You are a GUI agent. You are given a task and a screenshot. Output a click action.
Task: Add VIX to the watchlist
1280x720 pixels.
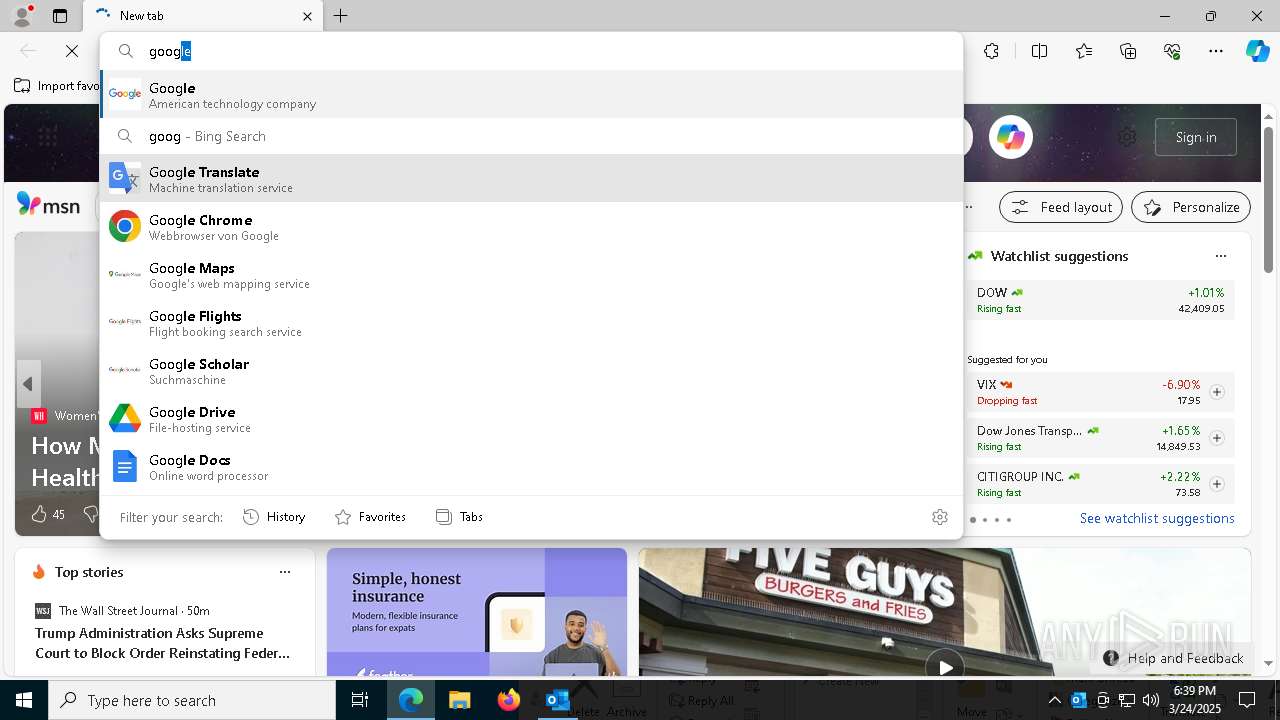(x=1217, y=392)
